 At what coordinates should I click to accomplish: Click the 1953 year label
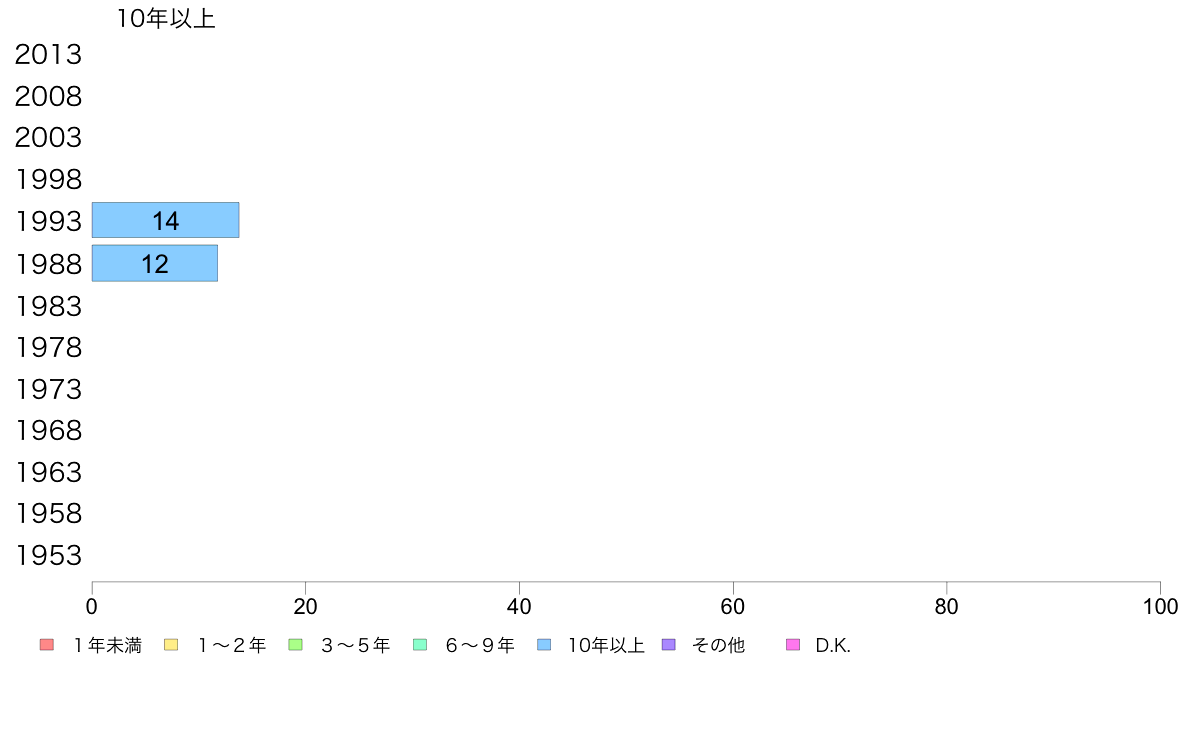[x=48, y=556]
